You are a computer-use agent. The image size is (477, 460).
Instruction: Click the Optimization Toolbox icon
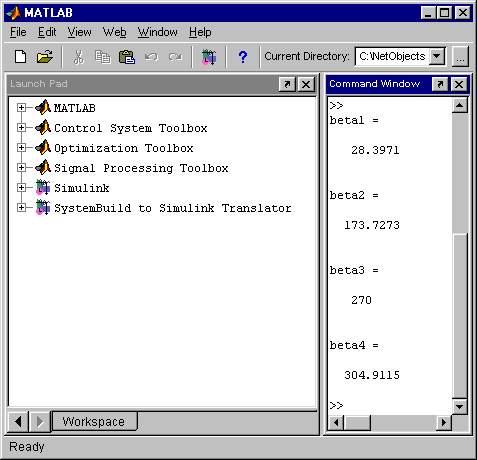point(43,147)
